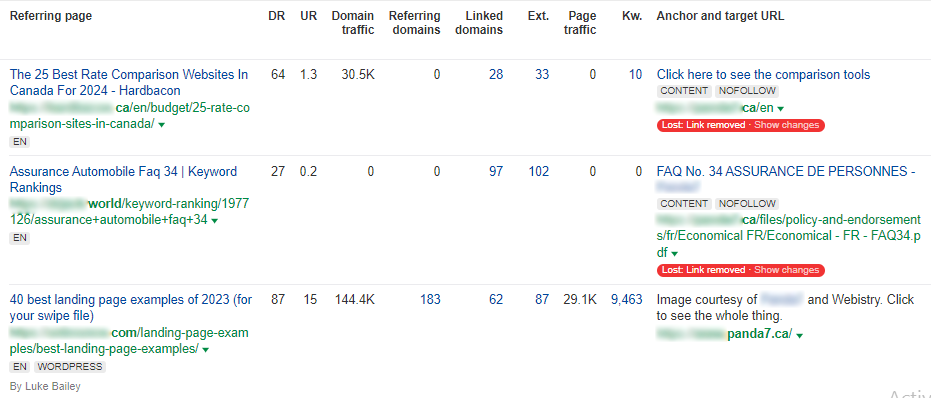Expand dropdown arrow after comparison-sites-in-canada URL
The width and height of the screenshot is (931, 398).
162,125
